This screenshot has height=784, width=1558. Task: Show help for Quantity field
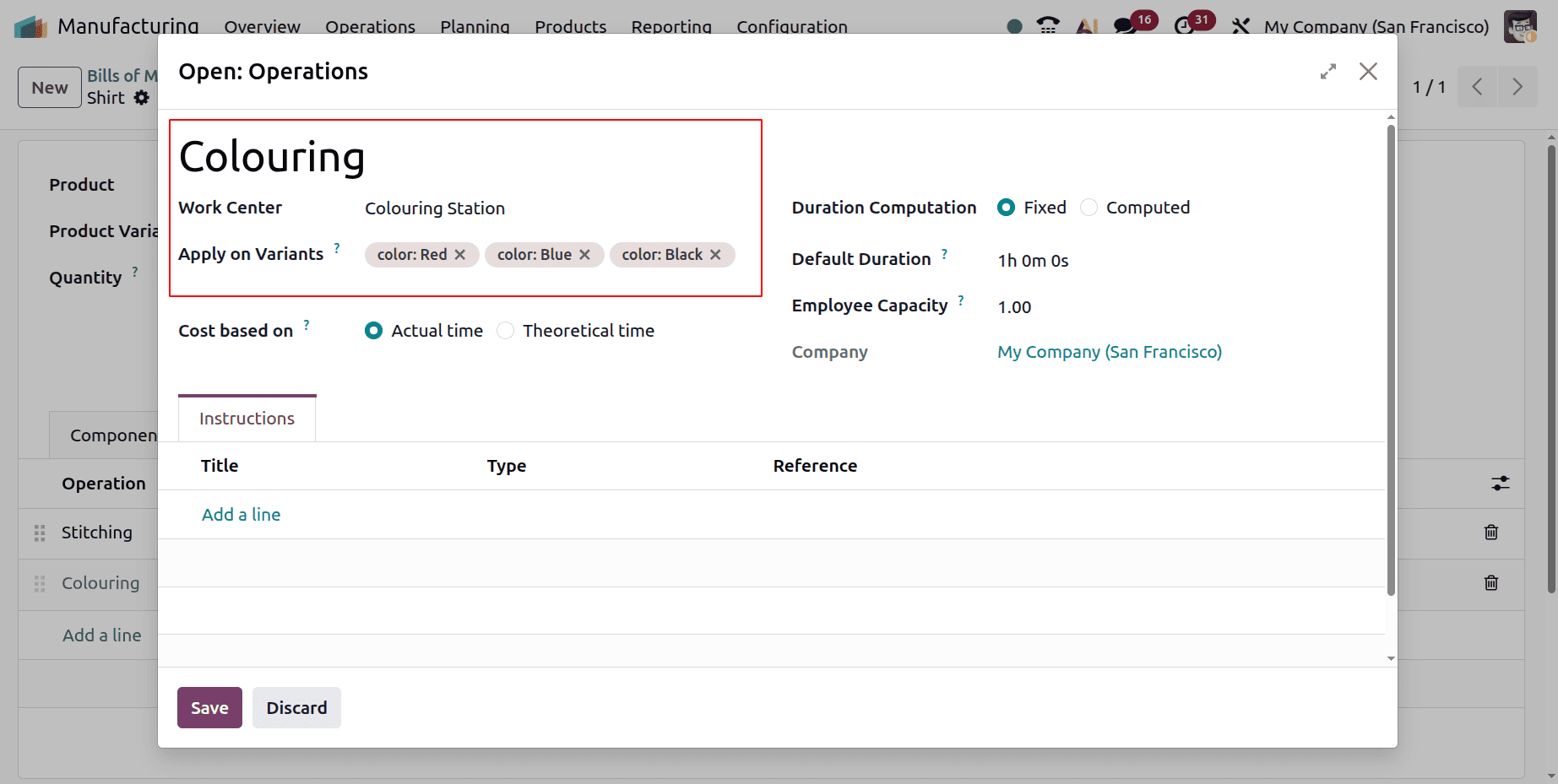click(135, 272)
